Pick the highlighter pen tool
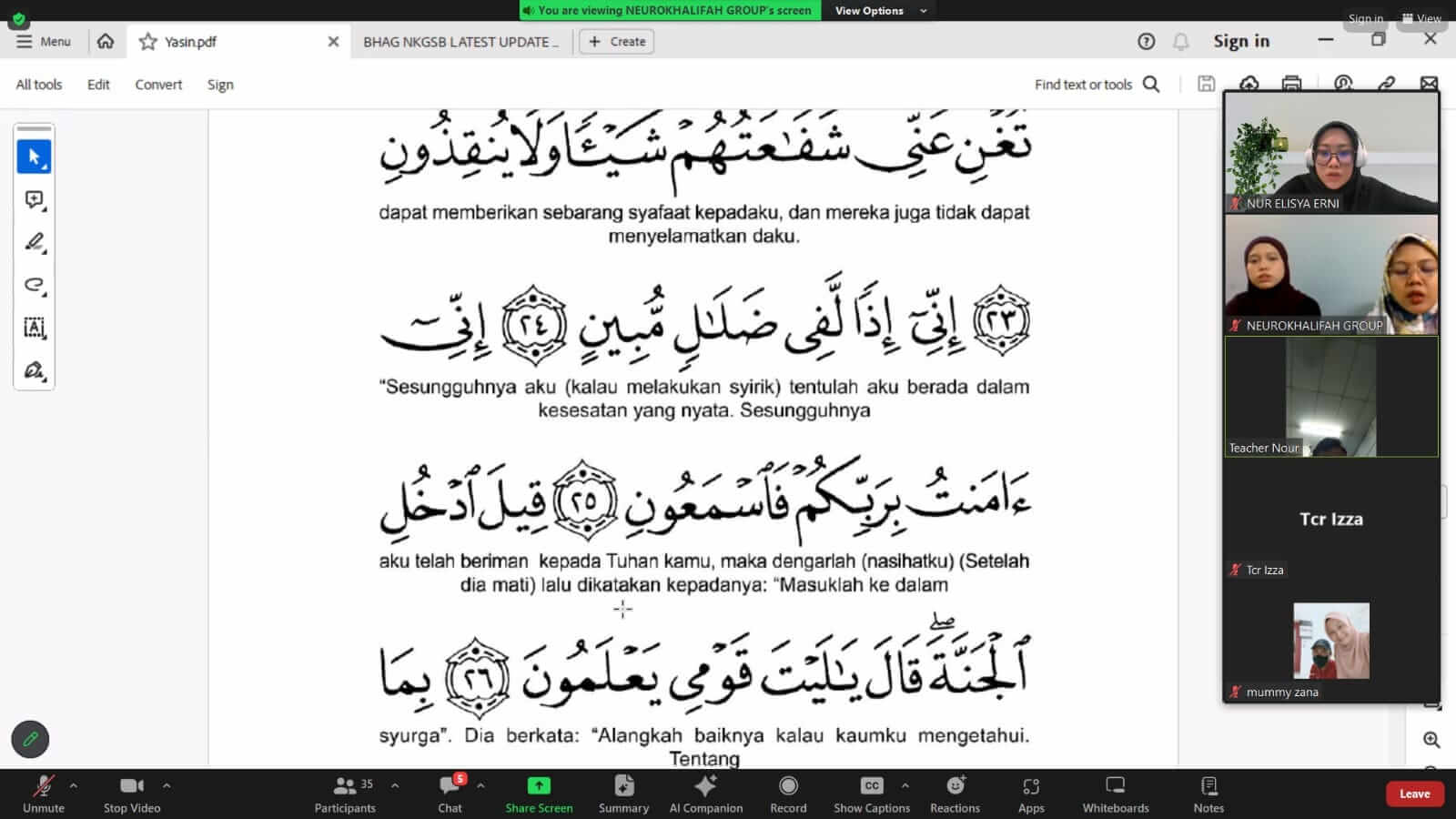 (34, 242)
